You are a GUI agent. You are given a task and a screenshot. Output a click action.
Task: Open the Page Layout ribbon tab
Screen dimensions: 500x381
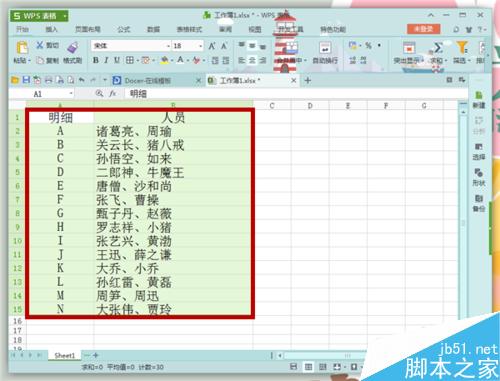pyautogui.click(x=88, y=29)
